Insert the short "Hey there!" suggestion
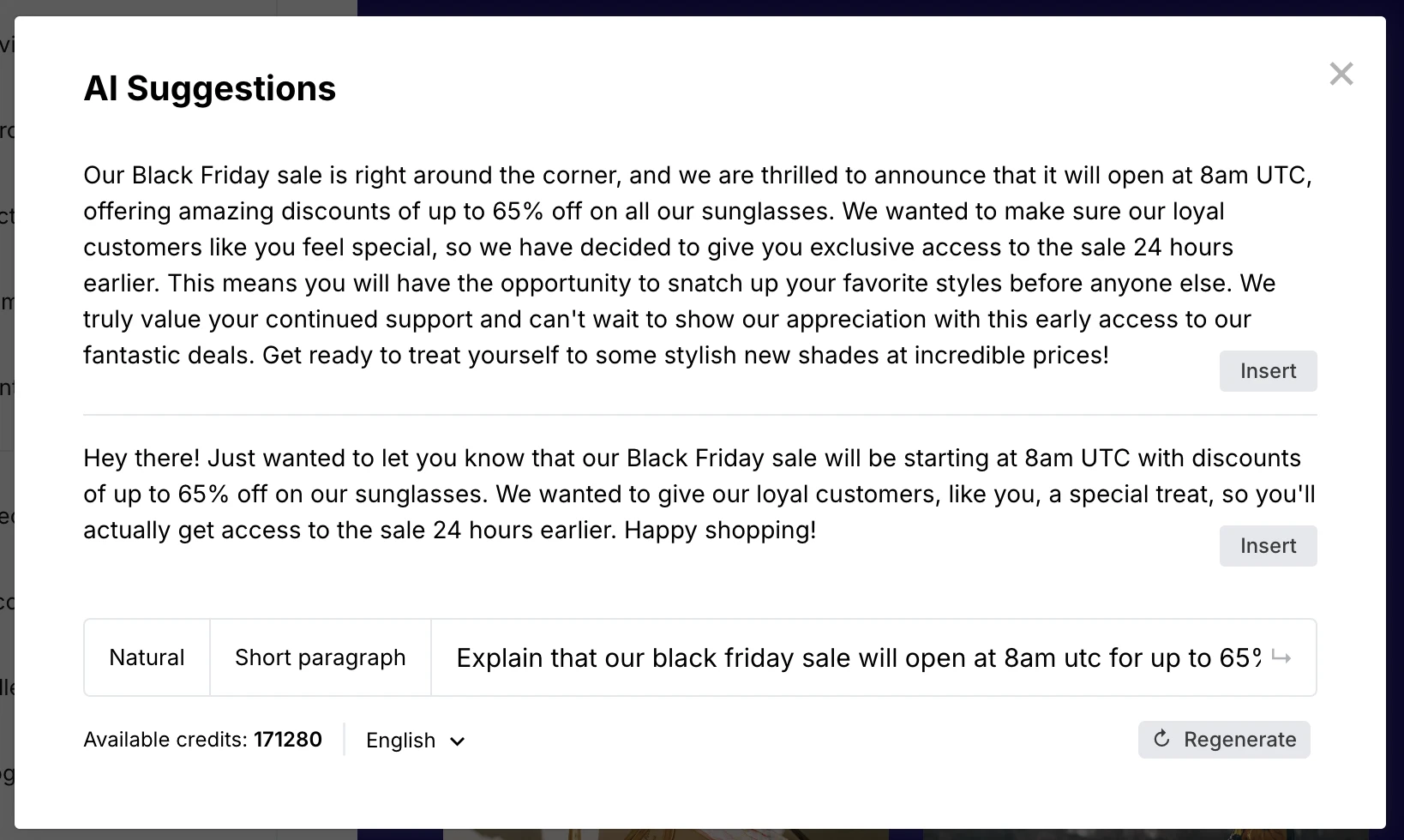 1268,546
